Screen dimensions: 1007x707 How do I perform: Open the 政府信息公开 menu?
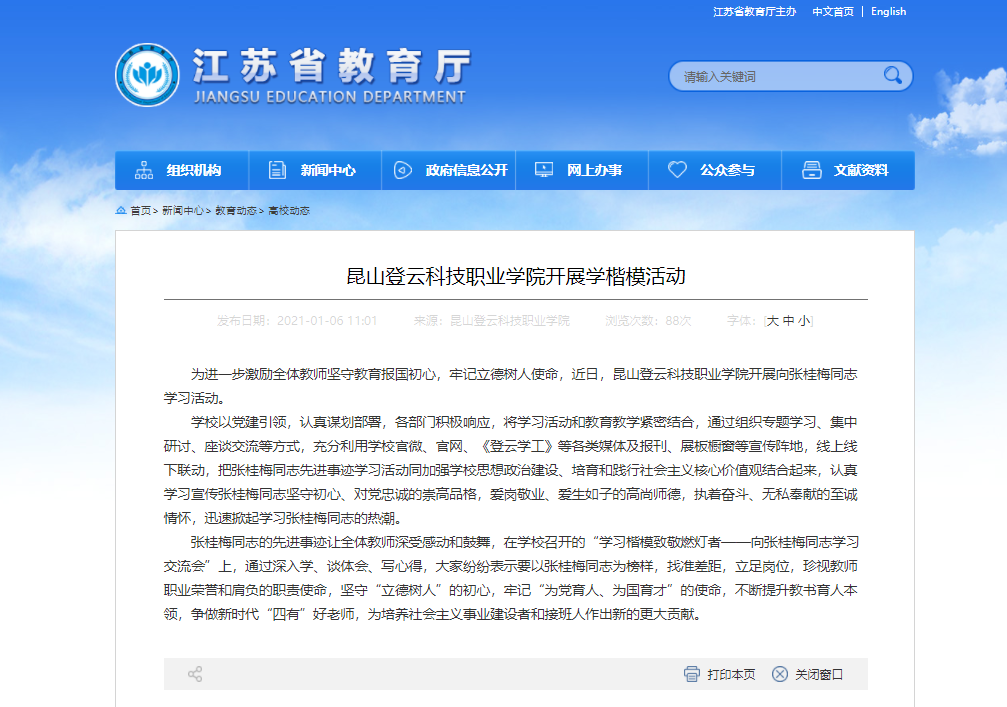coord(449,170)
